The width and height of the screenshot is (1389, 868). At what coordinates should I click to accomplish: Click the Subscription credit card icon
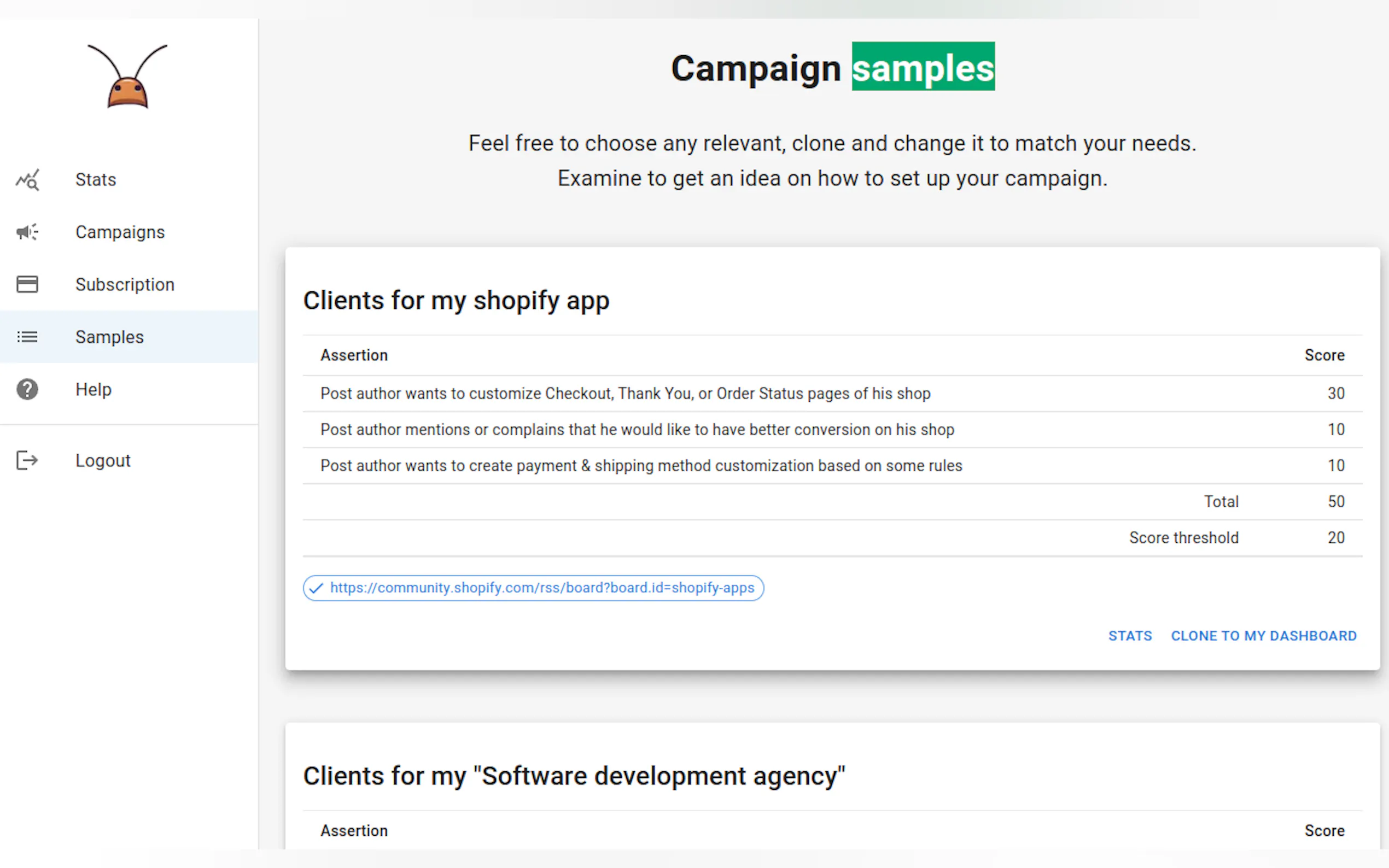[27, 284]
